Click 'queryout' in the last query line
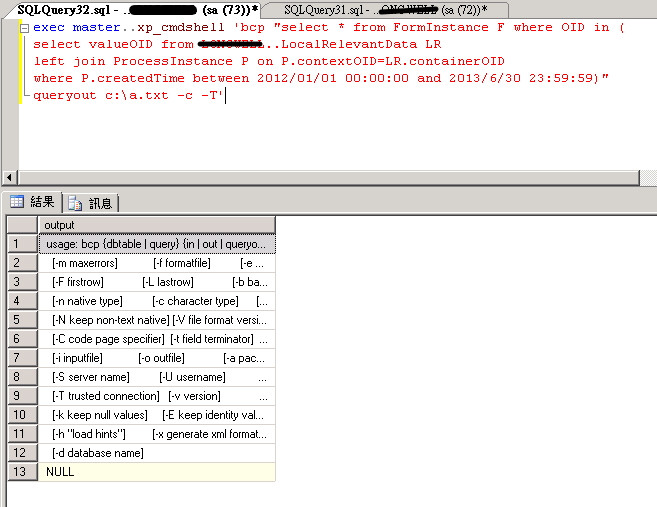Viewport: 657px width, 507px height. coord(65,96)
